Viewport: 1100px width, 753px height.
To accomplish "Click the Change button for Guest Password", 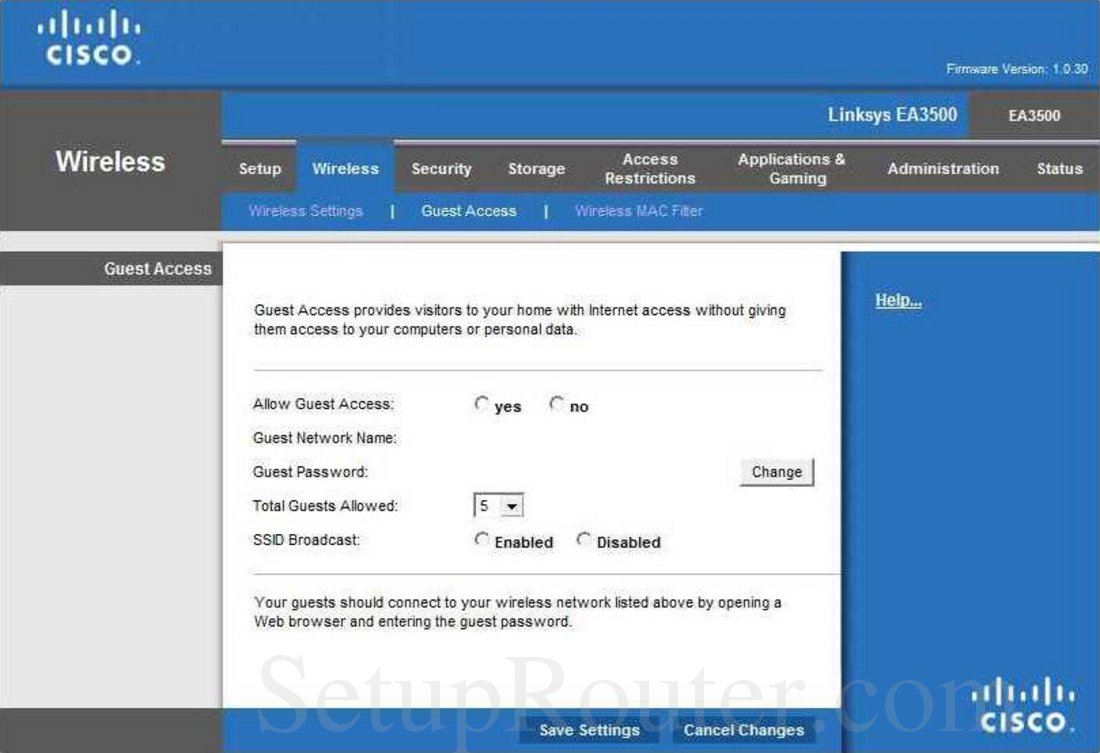I will click(777, 471).
